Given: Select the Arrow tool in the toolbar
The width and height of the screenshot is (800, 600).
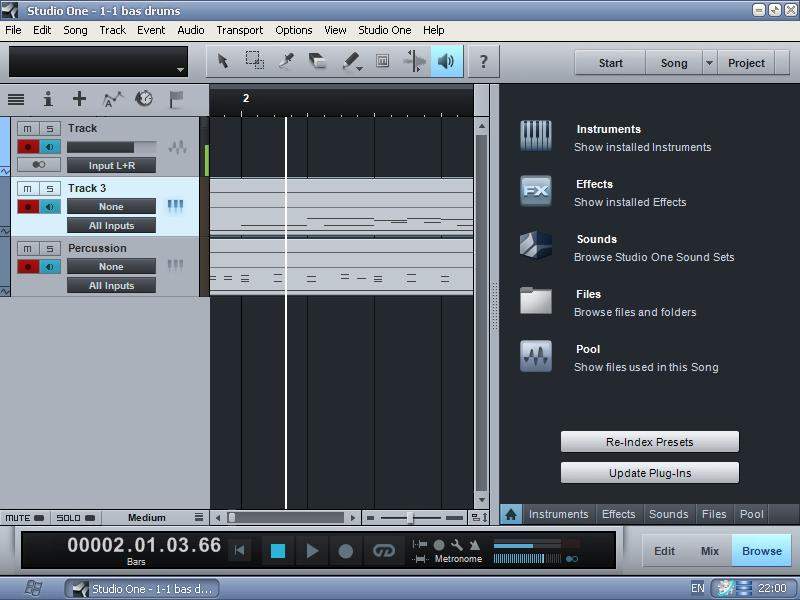Looking at the screenshot, I should pyautogui.click(x=223, y=62).
